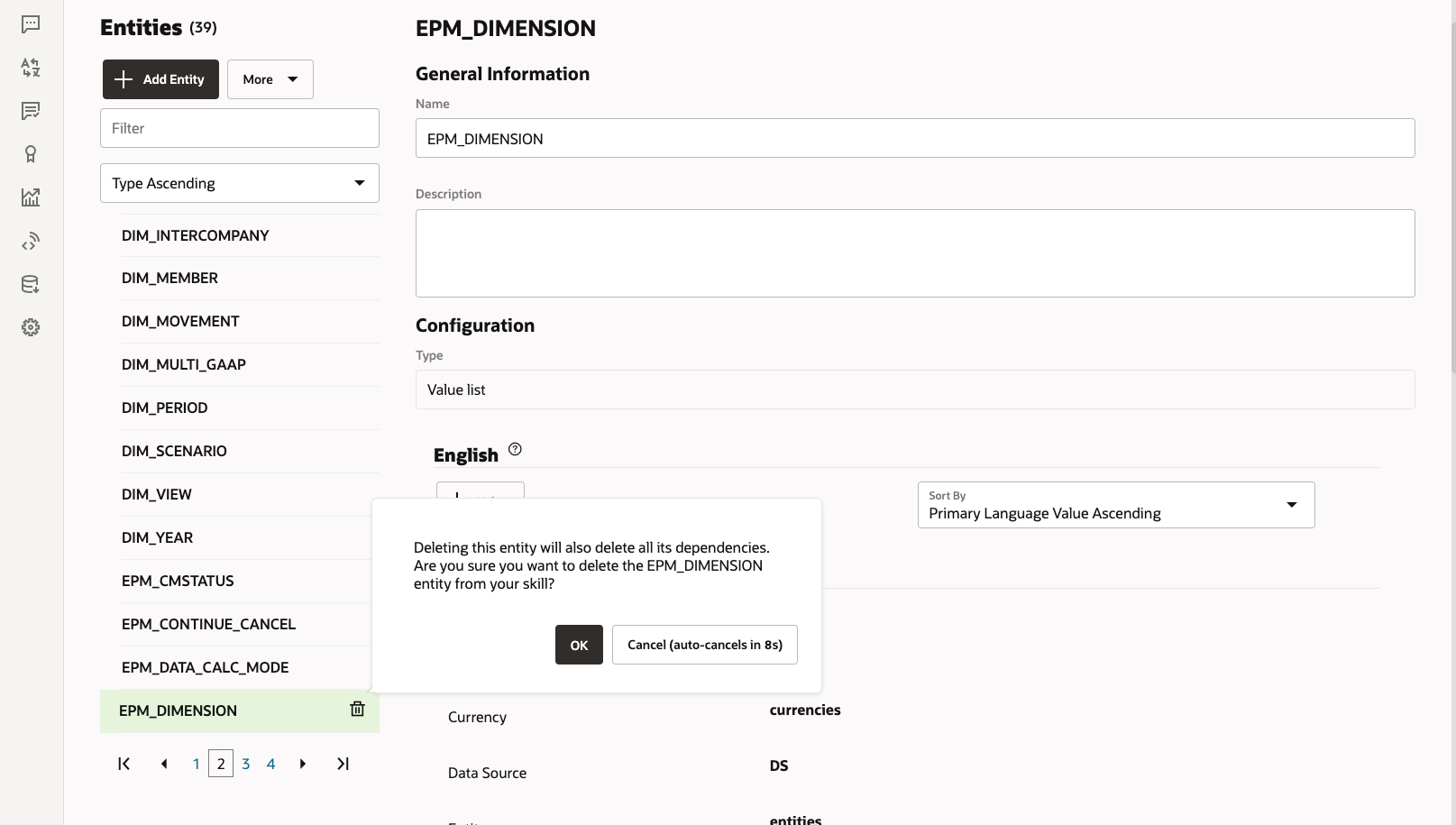Open the dialog flows sidebar icon
This screenshot has width=1456, height=825.
(x=31, y=111)
